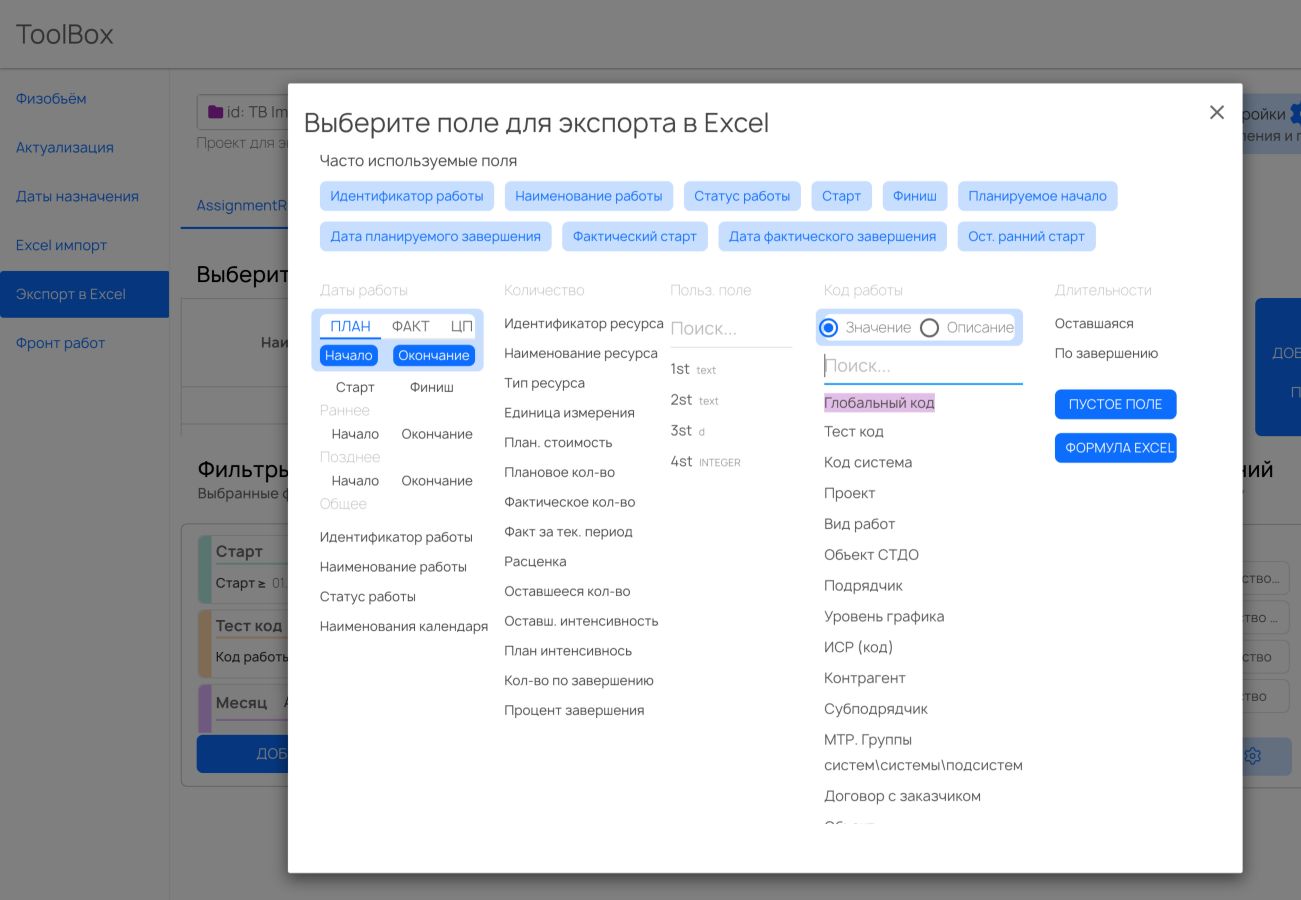Select Тест код in code list
Screen dimensions: 1301x900
[854, 431]
